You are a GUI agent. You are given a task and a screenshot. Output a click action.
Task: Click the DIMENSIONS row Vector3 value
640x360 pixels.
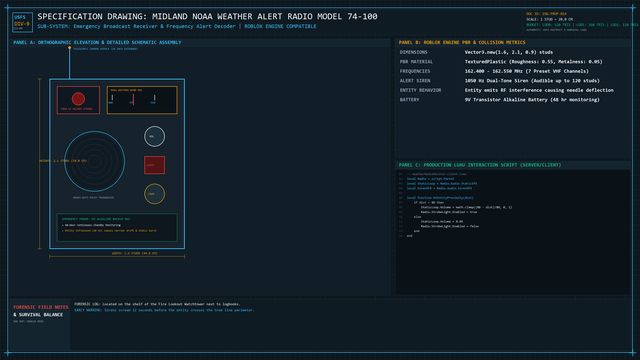(509, 52)
